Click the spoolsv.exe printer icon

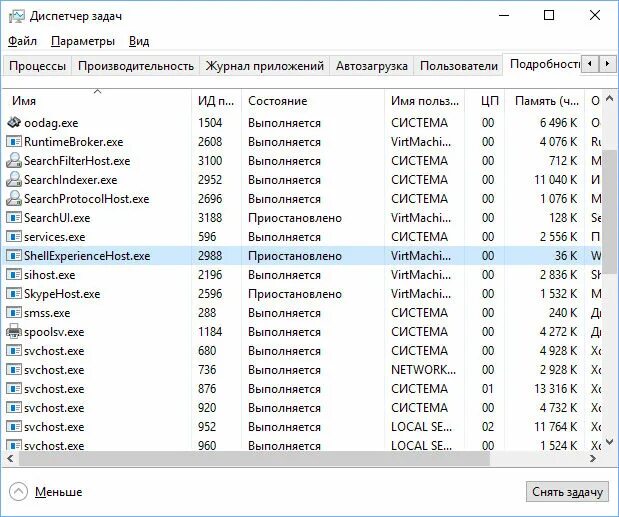pyautogui.click(x=14, y=332)
